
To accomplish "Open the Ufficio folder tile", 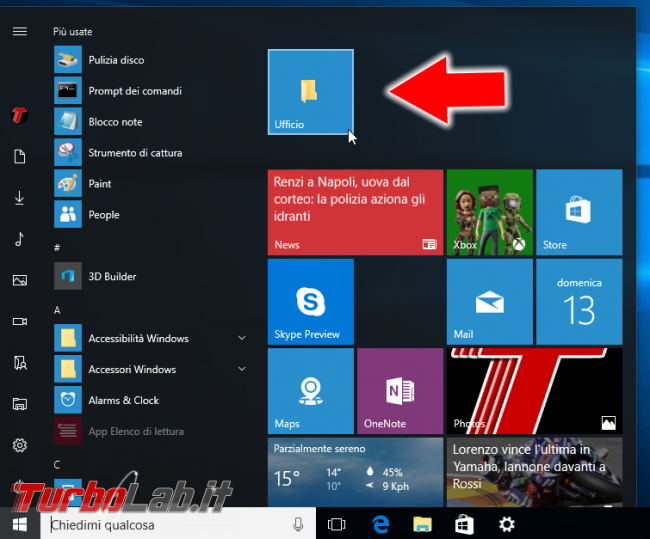I will point(311,92).
